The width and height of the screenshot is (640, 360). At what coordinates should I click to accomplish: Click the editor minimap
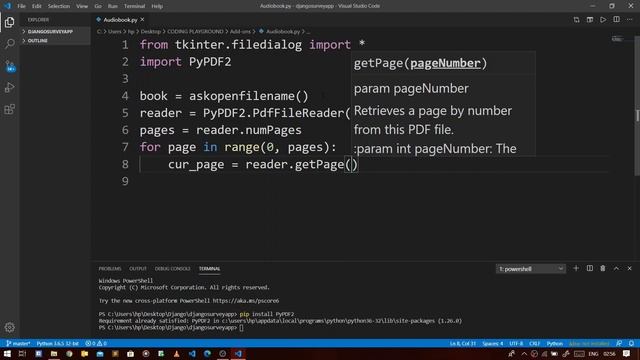click(x=618, y=39)
